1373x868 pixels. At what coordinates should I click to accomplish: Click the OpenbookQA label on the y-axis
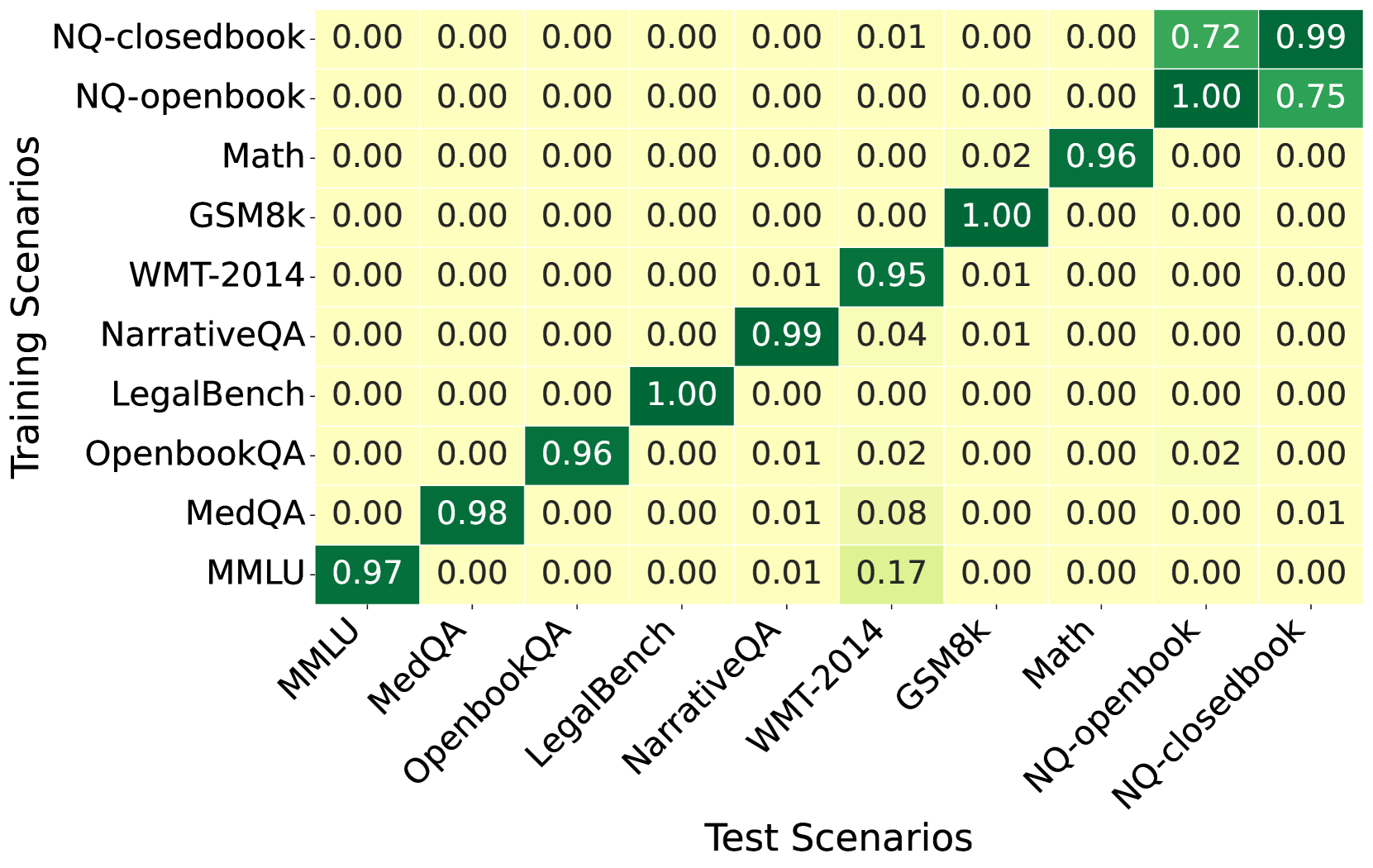(195, 455)
